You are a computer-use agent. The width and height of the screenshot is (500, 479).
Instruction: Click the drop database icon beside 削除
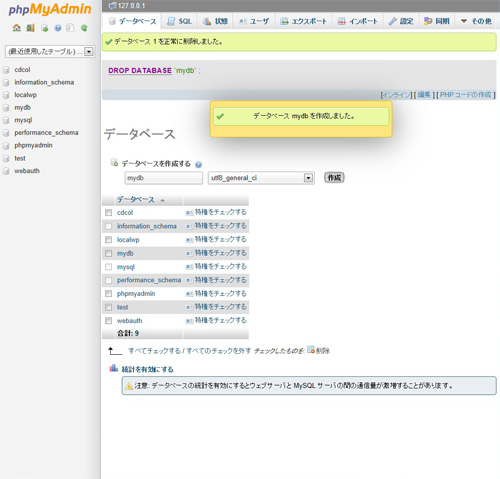click(x=311, y=349)
